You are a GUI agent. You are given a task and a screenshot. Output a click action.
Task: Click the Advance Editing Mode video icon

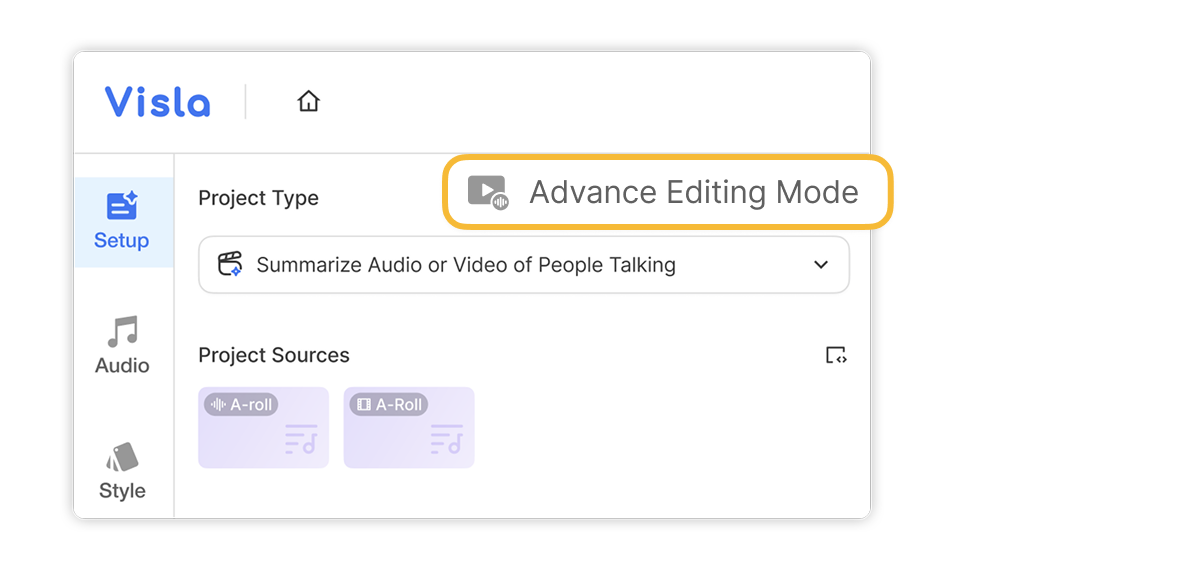point(488,192)
